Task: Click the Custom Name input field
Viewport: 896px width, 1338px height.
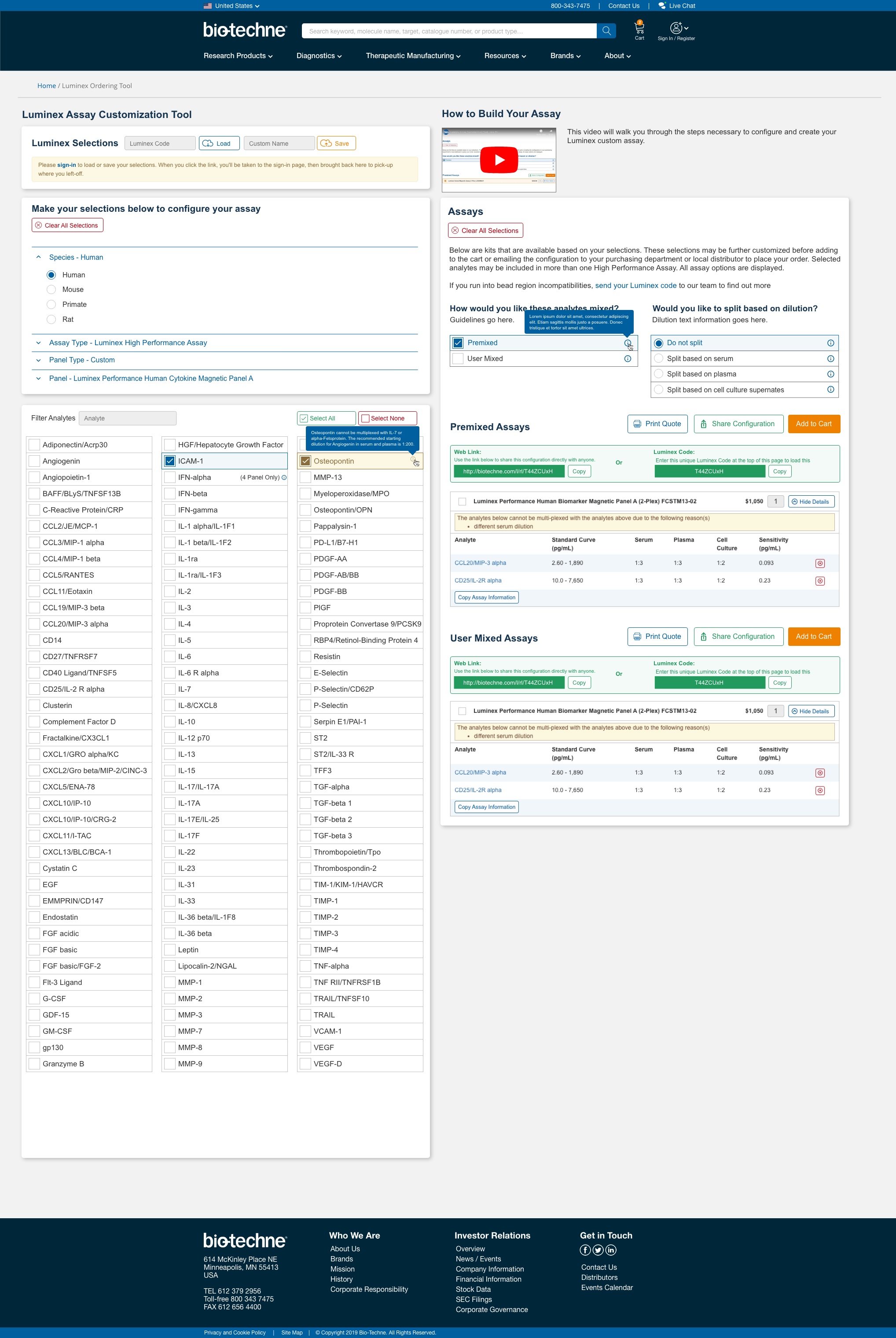Action: point(279,144)
